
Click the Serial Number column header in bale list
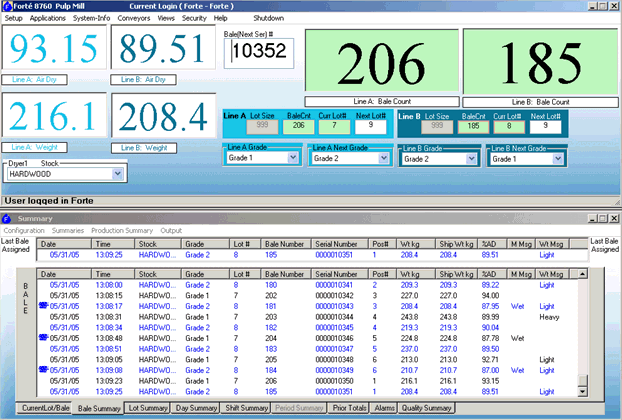click(x=340, y=274)
